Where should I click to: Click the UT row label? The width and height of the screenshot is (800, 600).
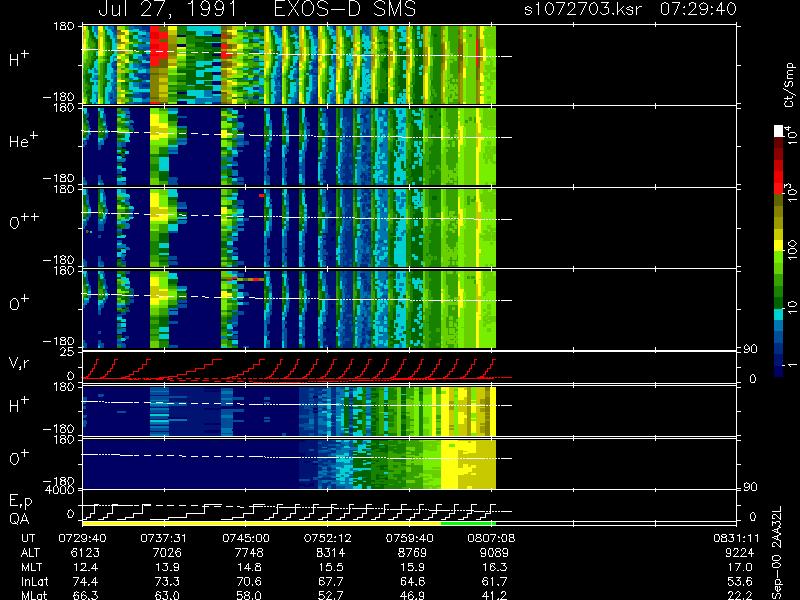(28, 538)
